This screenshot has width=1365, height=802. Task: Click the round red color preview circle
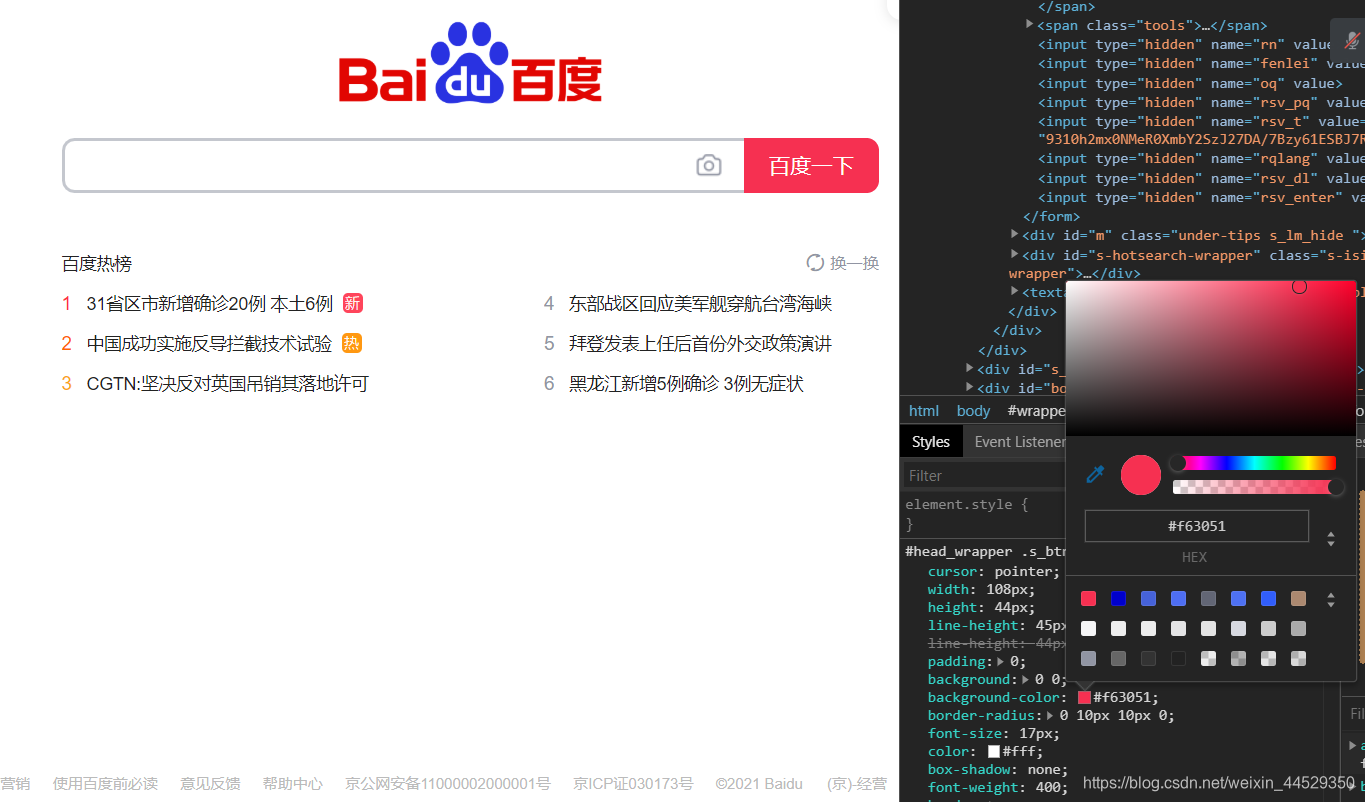[x=1140, y=475]
